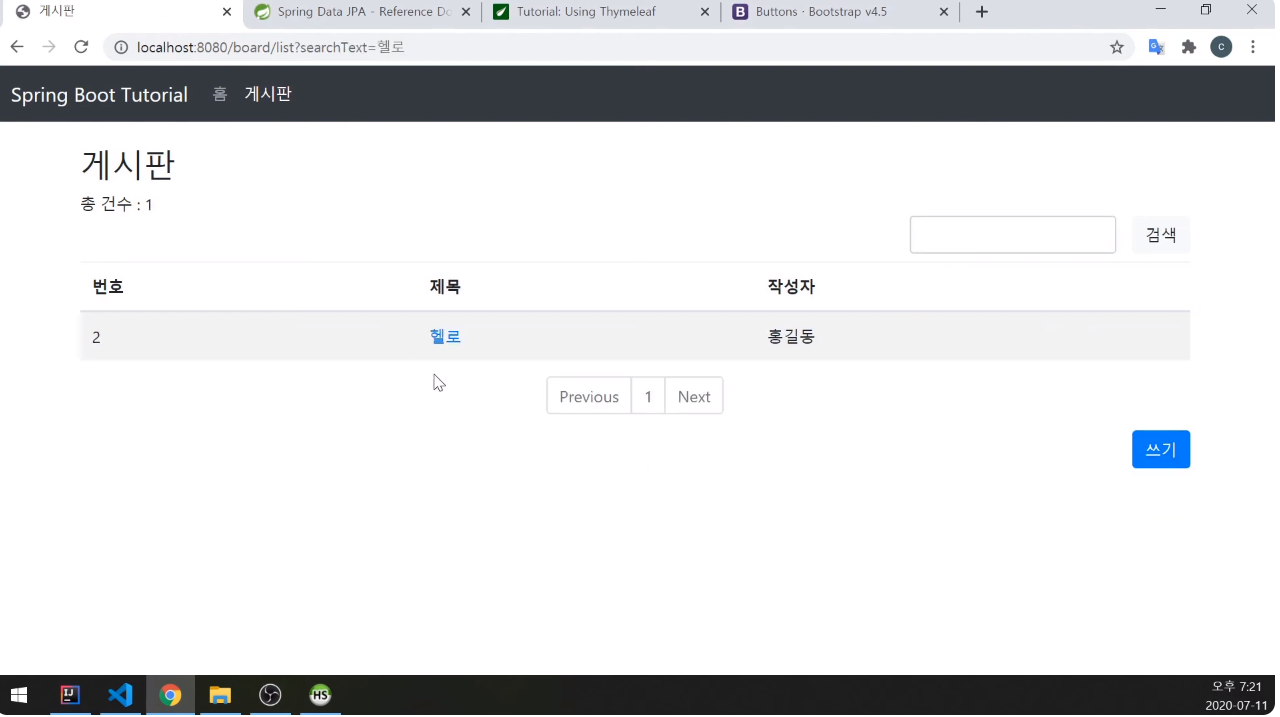The width and height of the screenshot is (1280, 717).
Task: Bookmark this page with the star icon
Action: [1117, 47]
